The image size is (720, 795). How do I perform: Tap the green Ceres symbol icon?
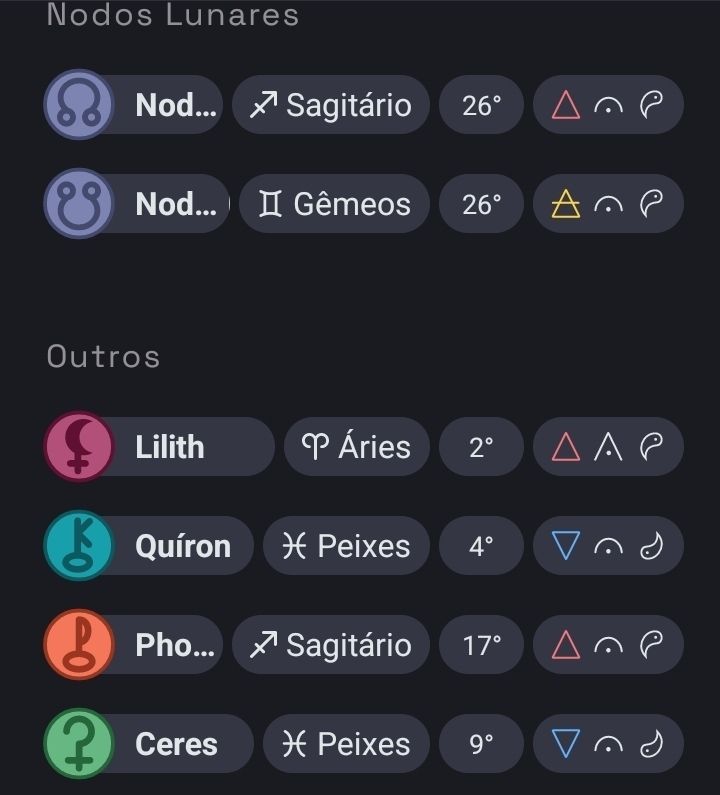click(78, 744)
